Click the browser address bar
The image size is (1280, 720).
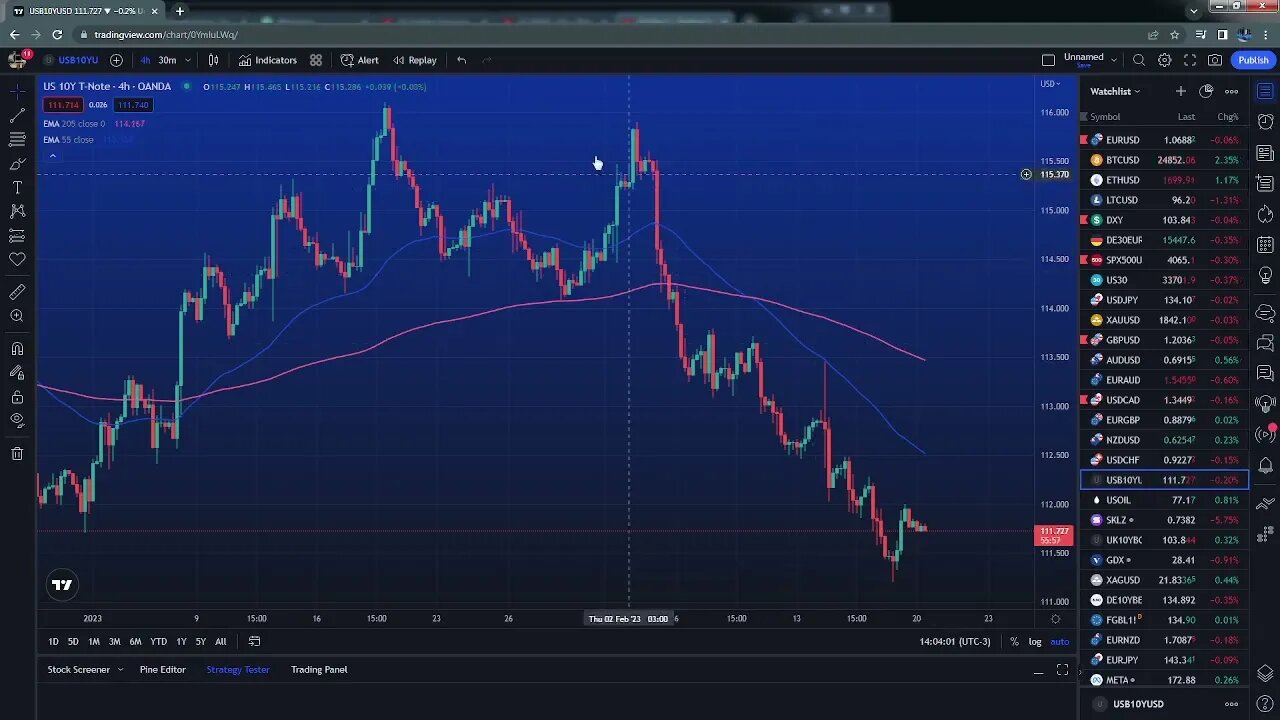pos(610,34)
